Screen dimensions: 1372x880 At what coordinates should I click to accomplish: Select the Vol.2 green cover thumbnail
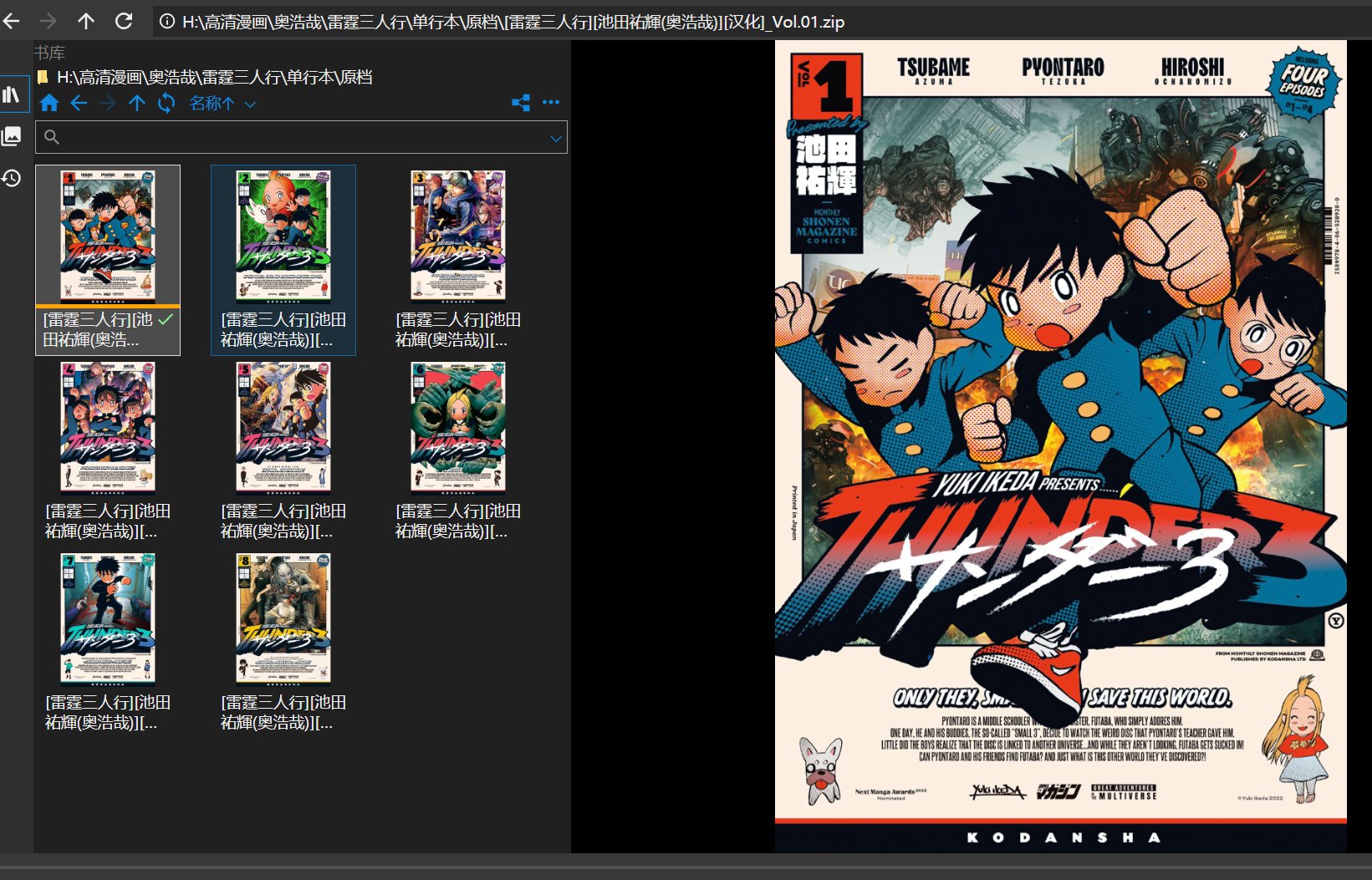click(x=283, y=236)
